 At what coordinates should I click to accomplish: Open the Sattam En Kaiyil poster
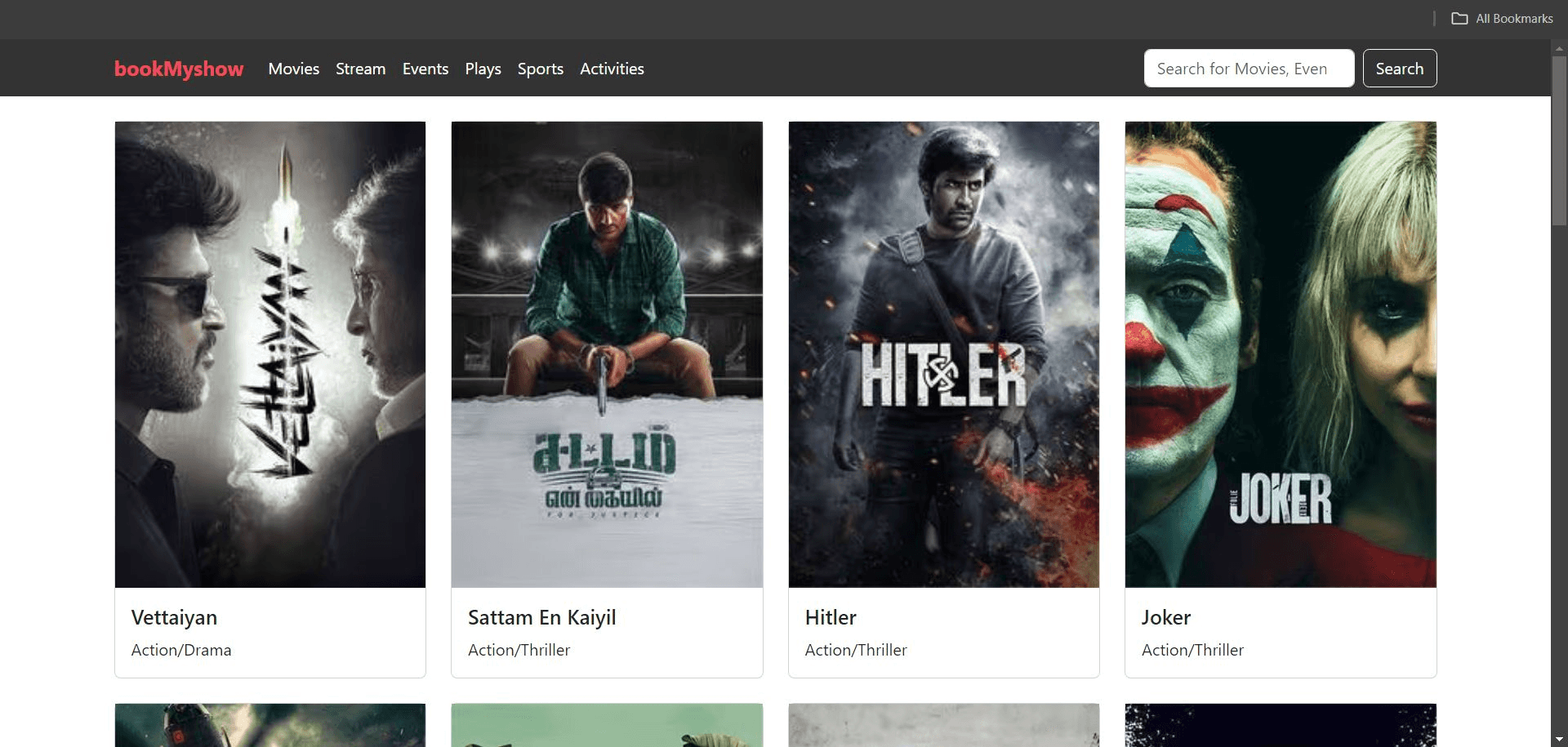click(x=607, y=354)
